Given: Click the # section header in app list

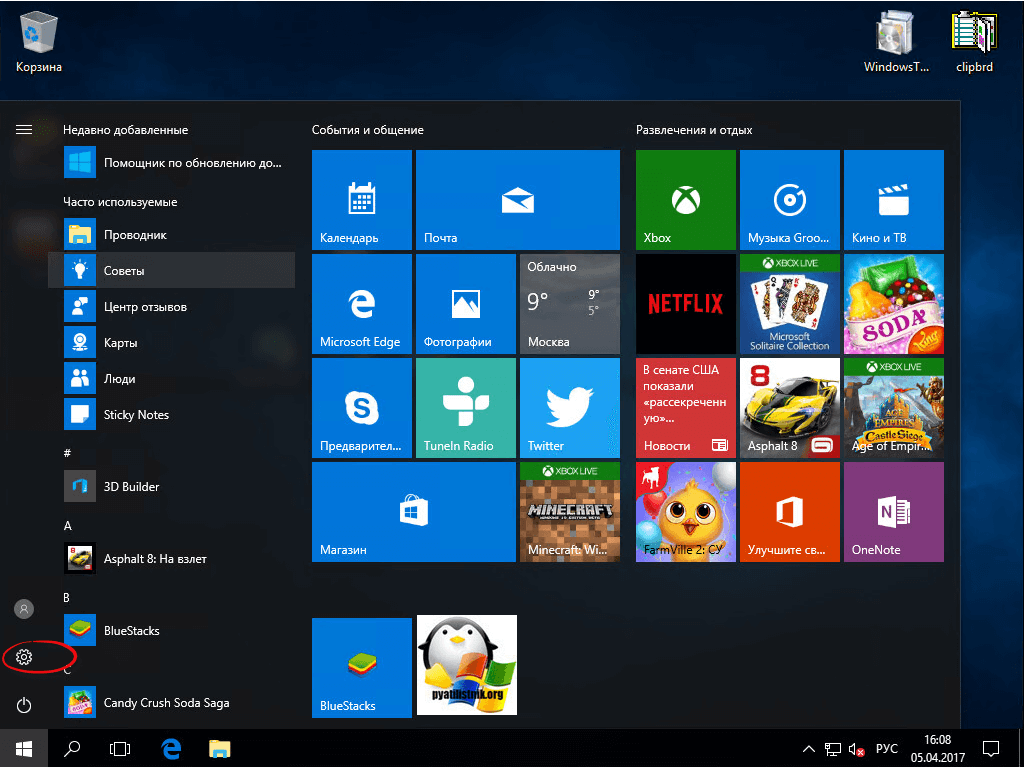Looking at the screenshot, I should (68, 453).
